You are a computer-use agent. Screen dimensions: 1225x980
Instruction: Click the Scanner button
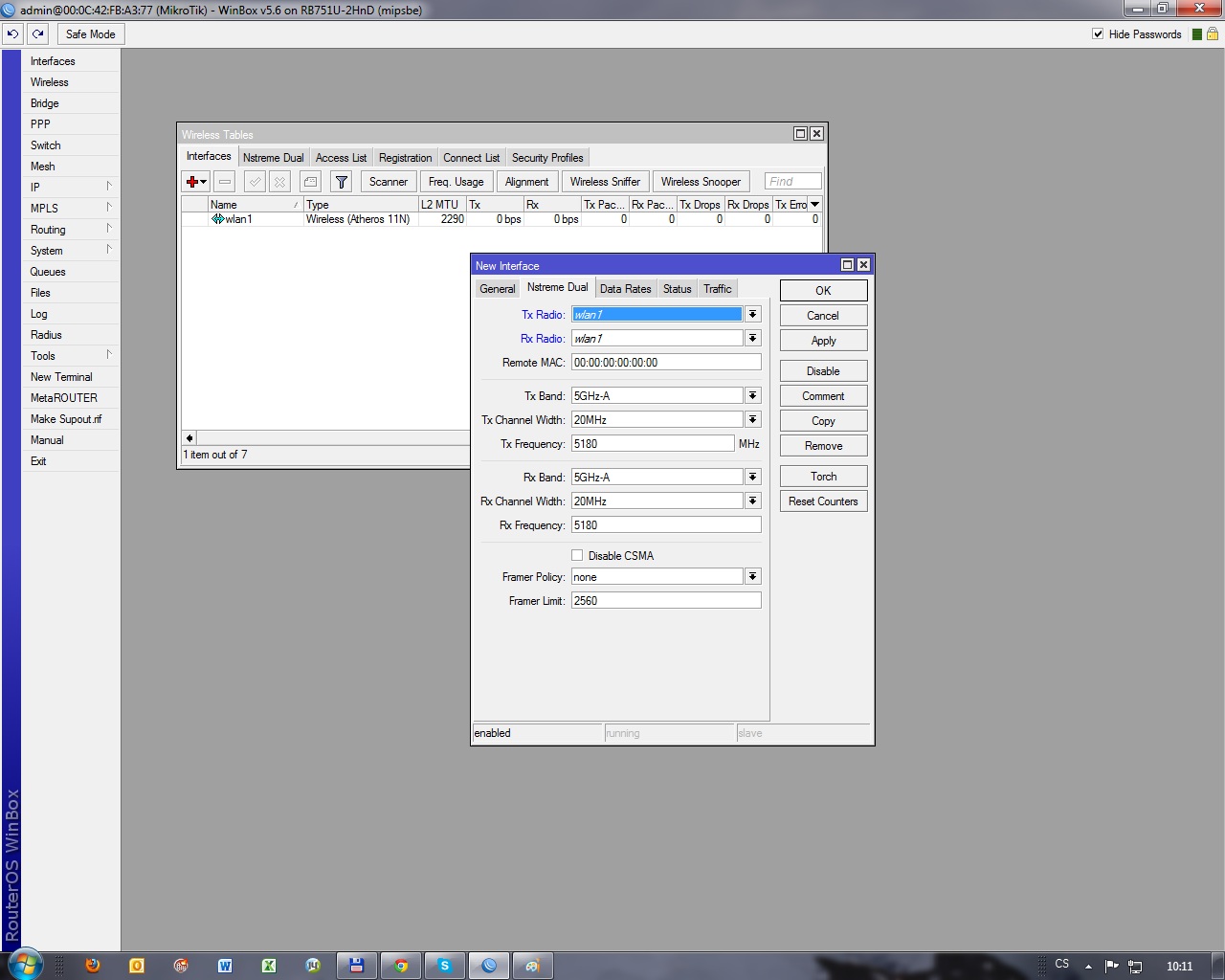[x=388, y=182]
